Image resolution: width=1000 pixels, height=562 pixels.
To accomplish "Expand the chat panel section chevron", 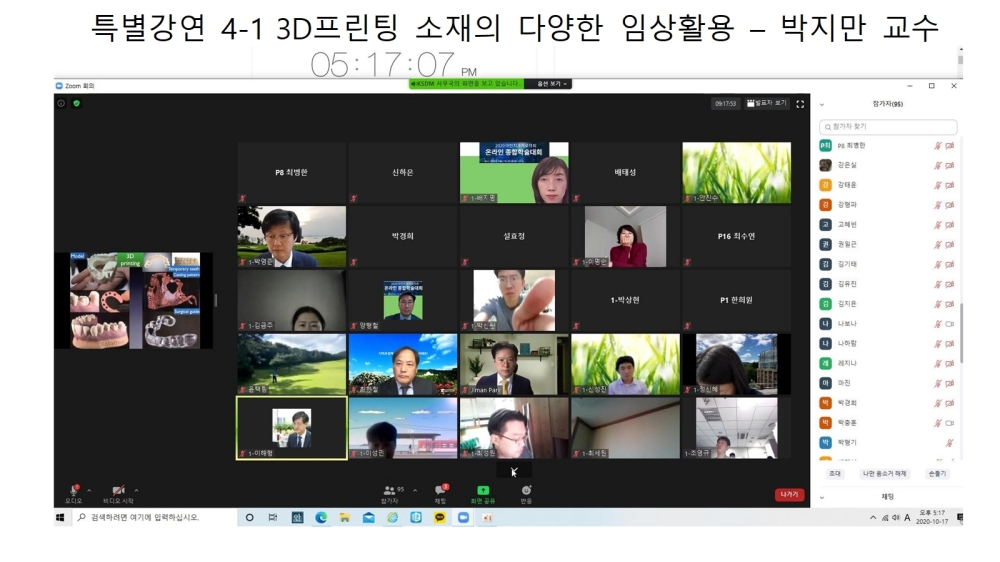I will (822, 497).
